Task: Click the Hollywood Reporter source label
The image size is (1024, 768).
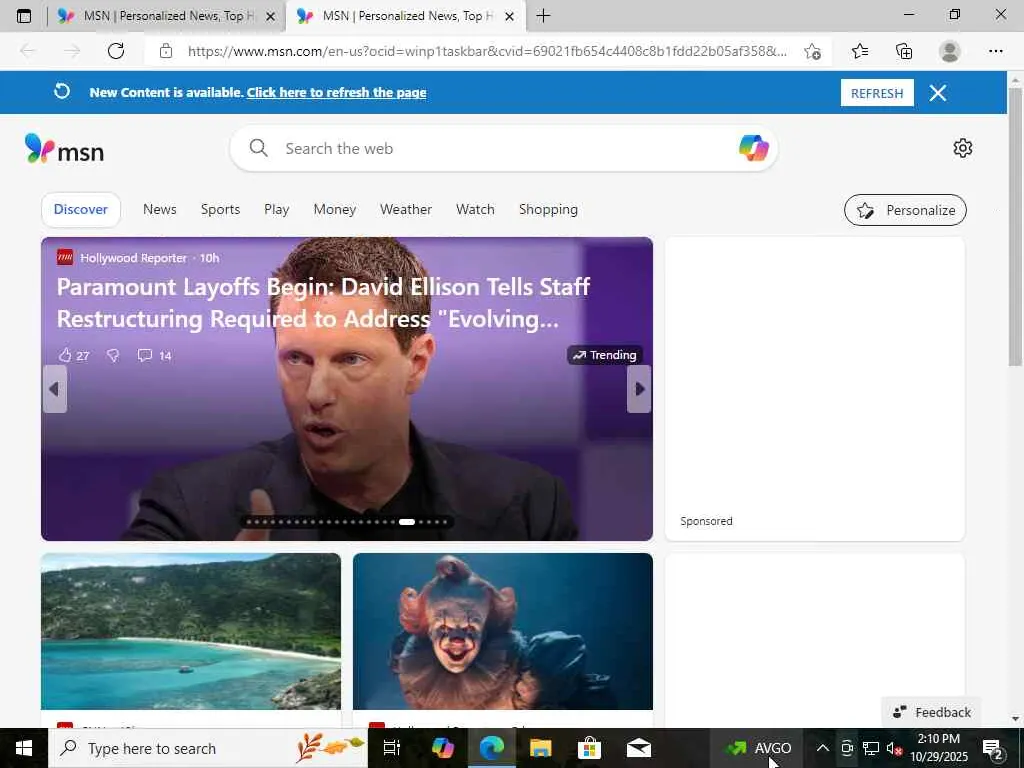Action: pos(133,258)
